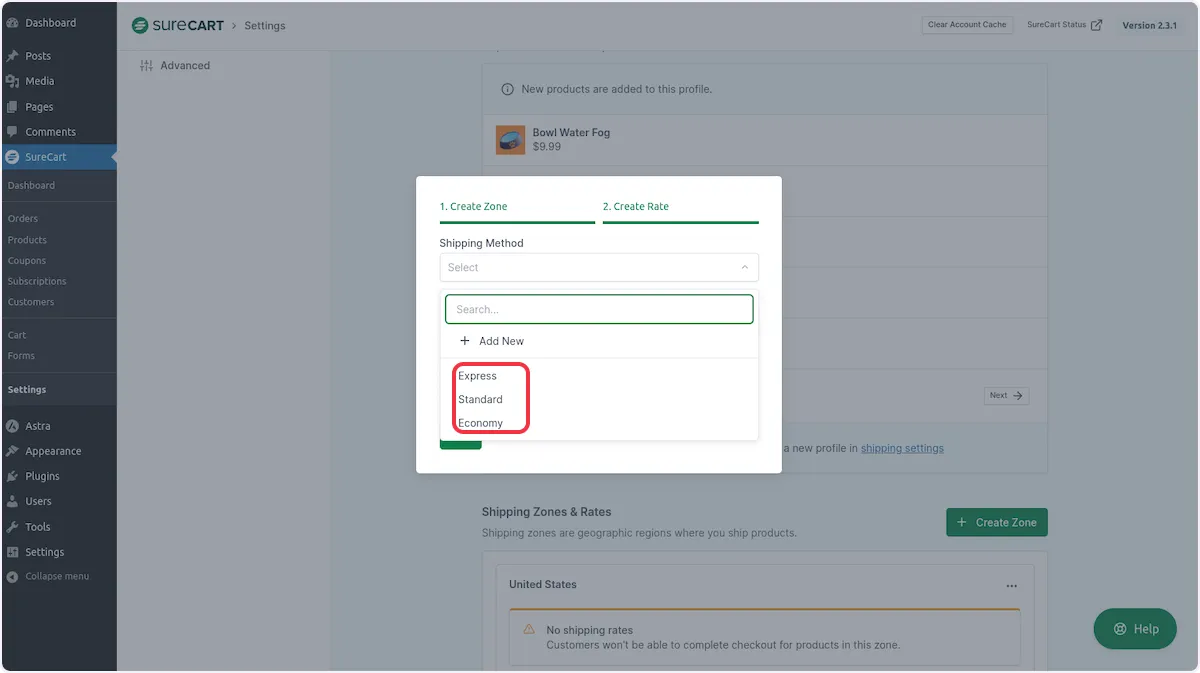Select bold Settings in SureCart submenu
Image resolution: width=1200 pixels, height=673 pixels.
(27, 390)
